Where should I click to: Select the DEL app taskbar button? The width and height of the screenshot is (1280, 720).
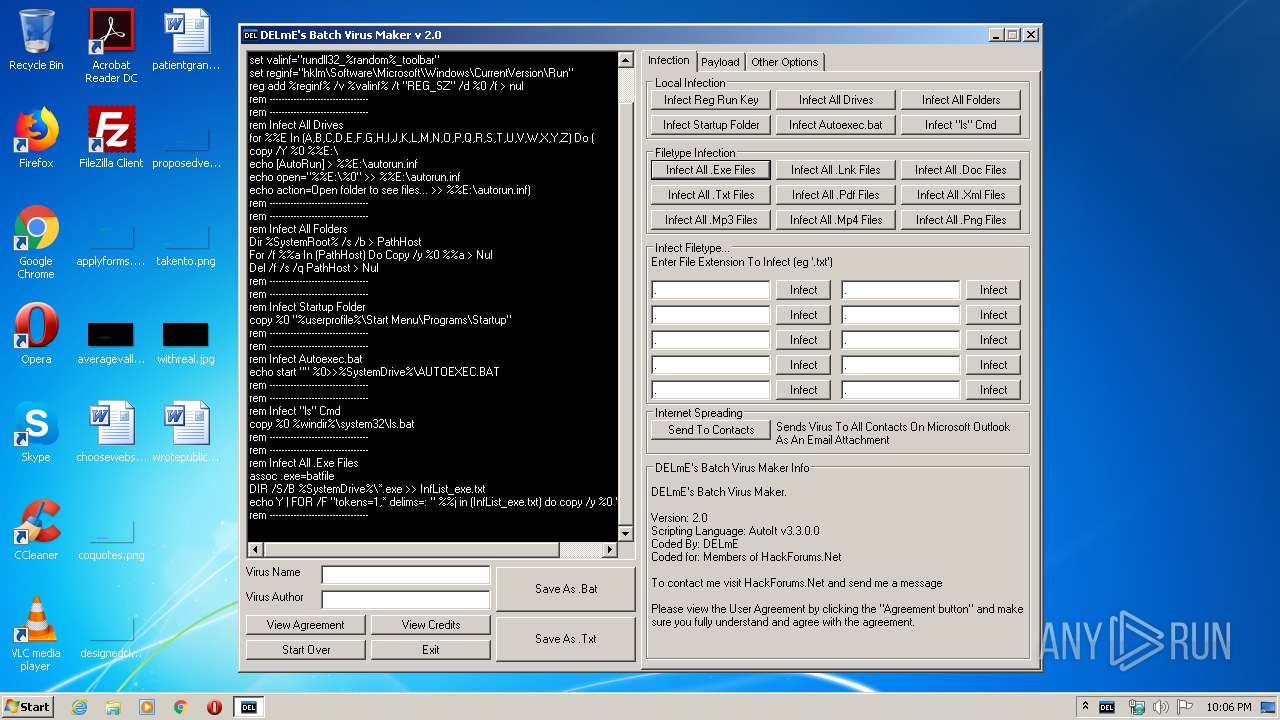tap(249, 707)
